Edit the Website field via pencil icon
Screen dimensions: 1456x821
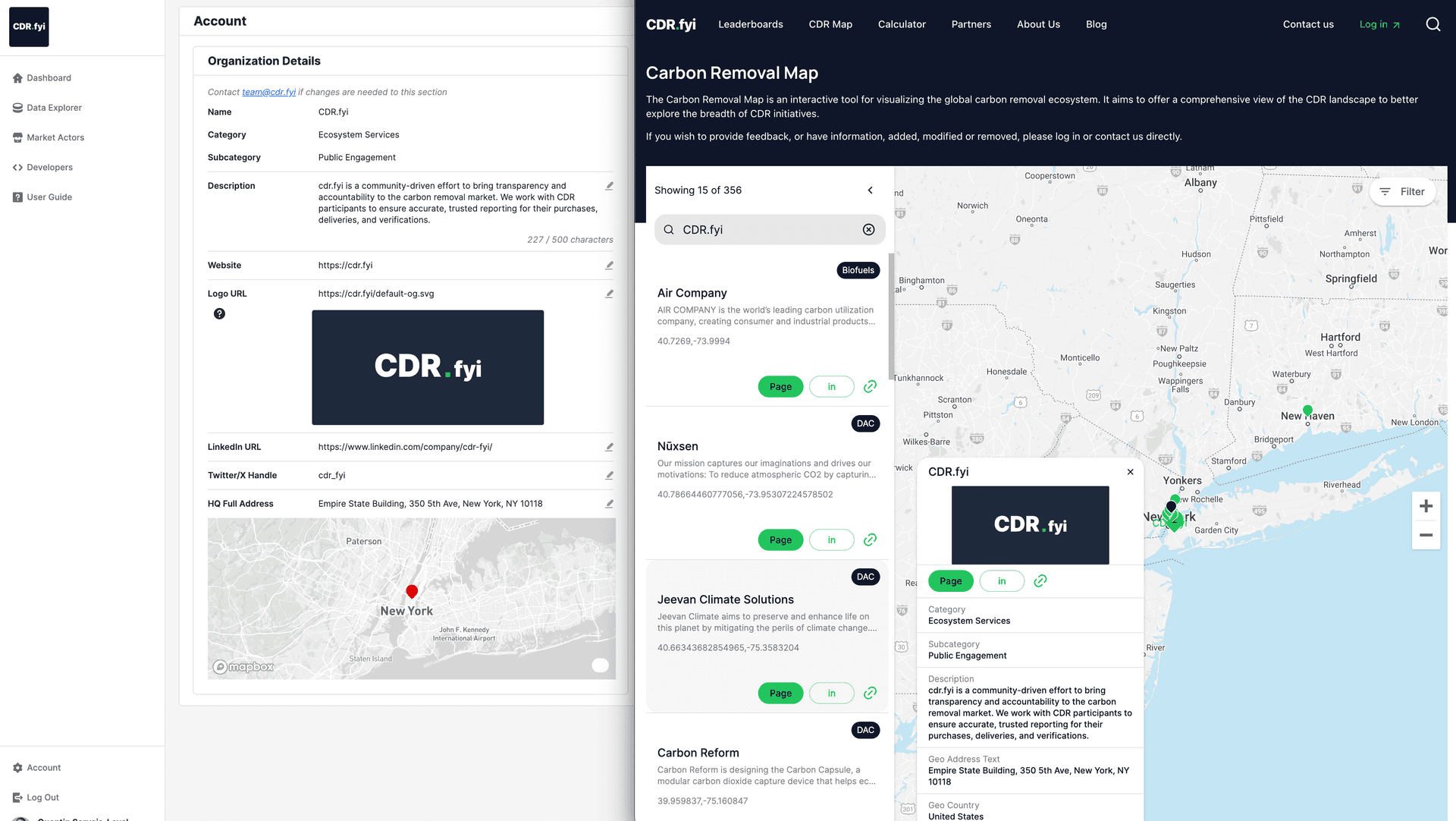point(609,266)
